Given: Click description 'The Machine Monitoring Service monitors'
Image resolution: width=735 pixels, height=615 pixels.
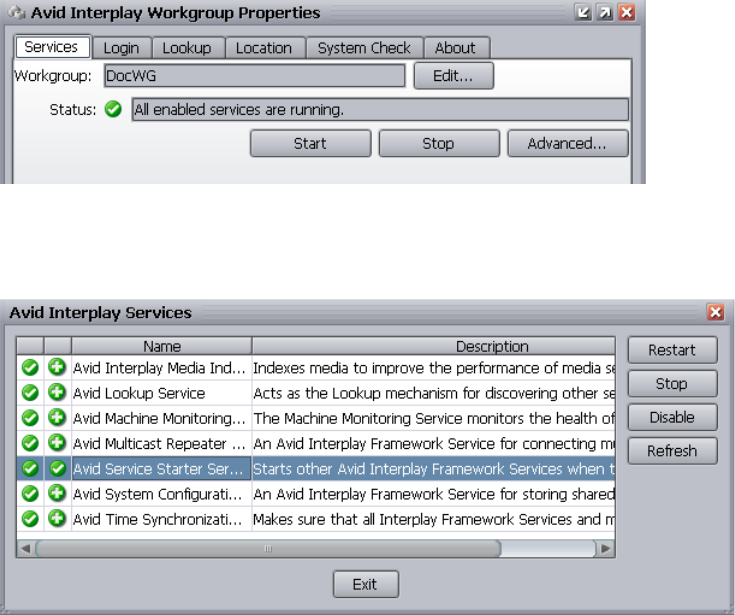Looking at the screenshot, I should click(434, 419).
